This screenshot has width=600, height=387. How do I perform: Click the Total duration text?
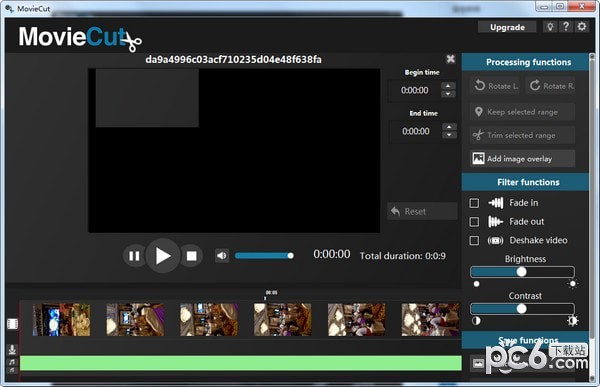coord(403,256)
